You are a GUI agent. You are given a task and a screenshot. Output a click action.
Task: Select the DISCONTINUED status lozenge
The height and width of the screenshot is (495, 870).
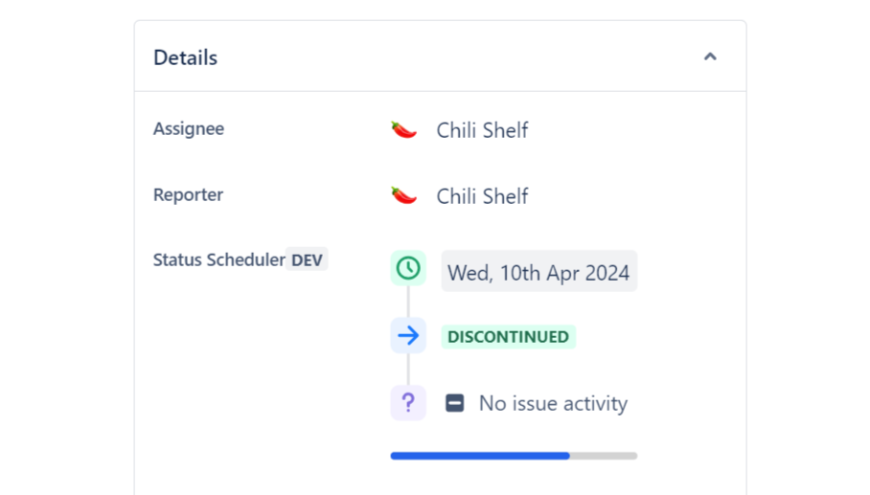point(508,337)
